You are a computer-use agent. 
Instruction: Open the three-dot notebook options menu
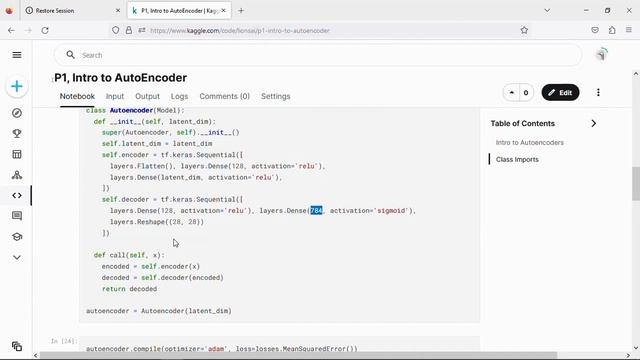[598, 93]
